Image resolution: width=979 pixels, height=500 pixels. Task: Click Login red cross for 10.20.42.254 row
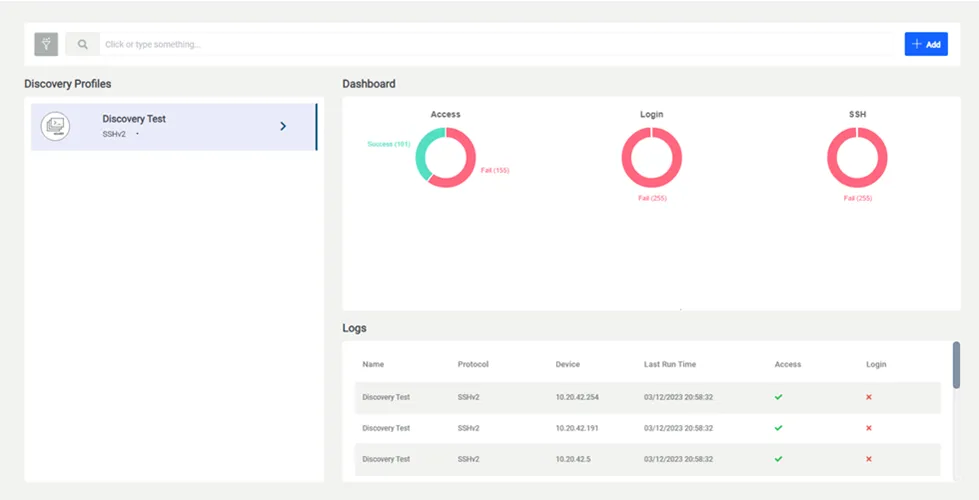coord(868,397)
